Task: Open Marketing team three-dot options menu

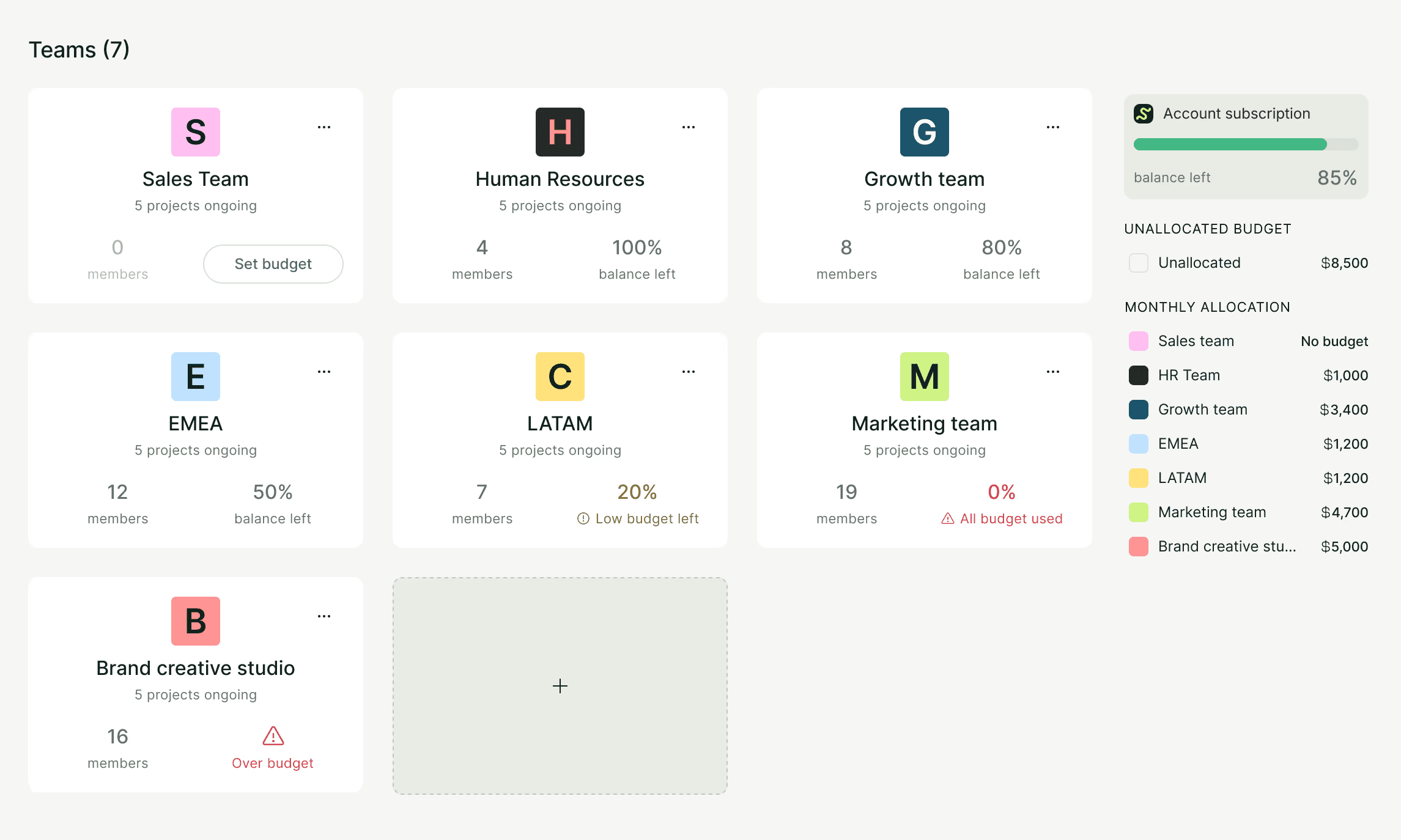Action: pyautogui.click(x=1053, y=372)
